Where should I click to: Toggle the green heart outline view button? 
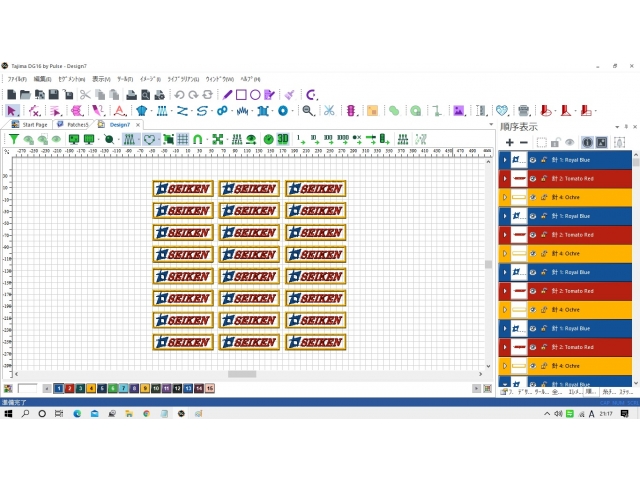tap(149, 139)
